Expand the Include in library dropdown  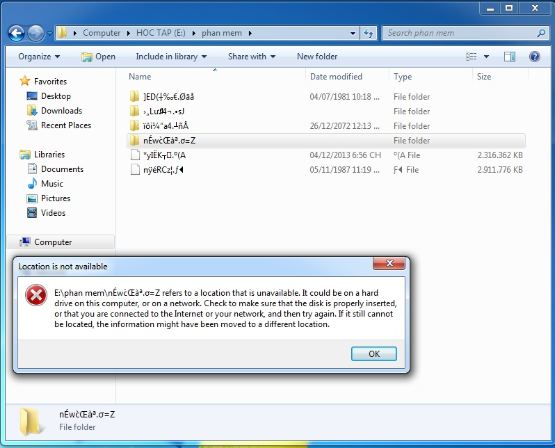[x=171, y=57]
